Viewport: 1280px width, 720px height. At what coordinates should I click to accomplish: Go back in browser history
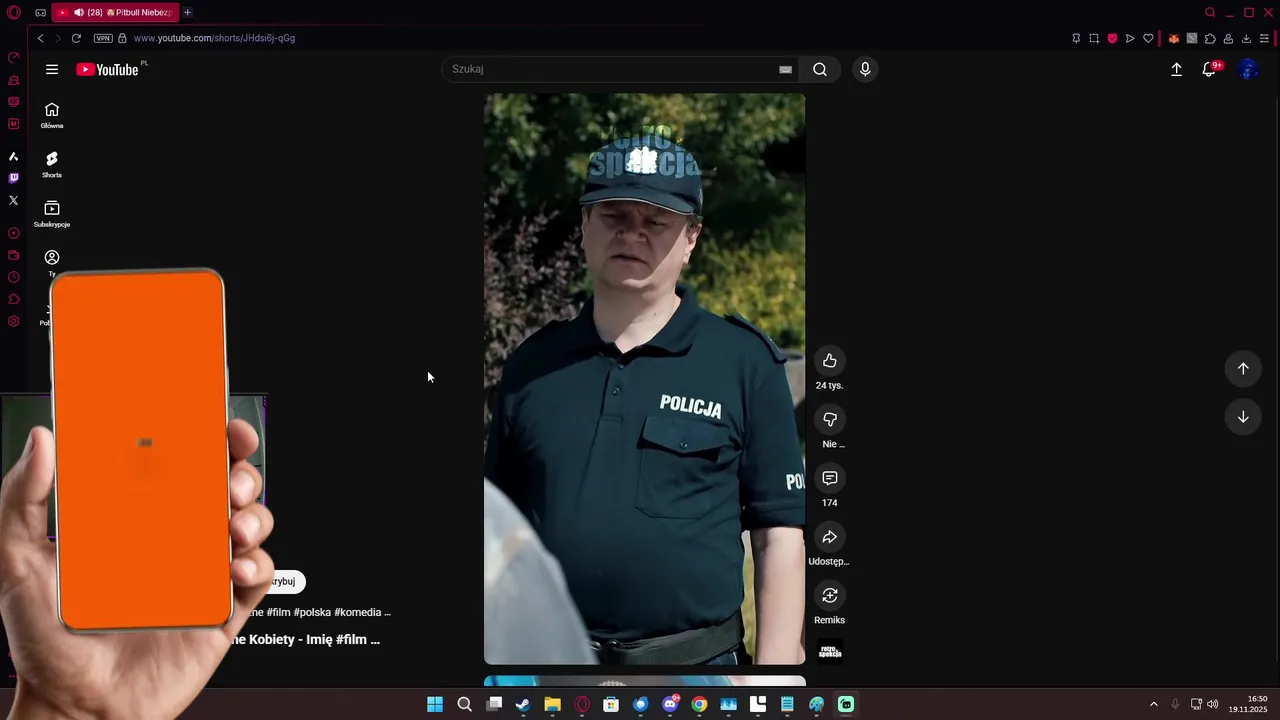tap(40, 38)
